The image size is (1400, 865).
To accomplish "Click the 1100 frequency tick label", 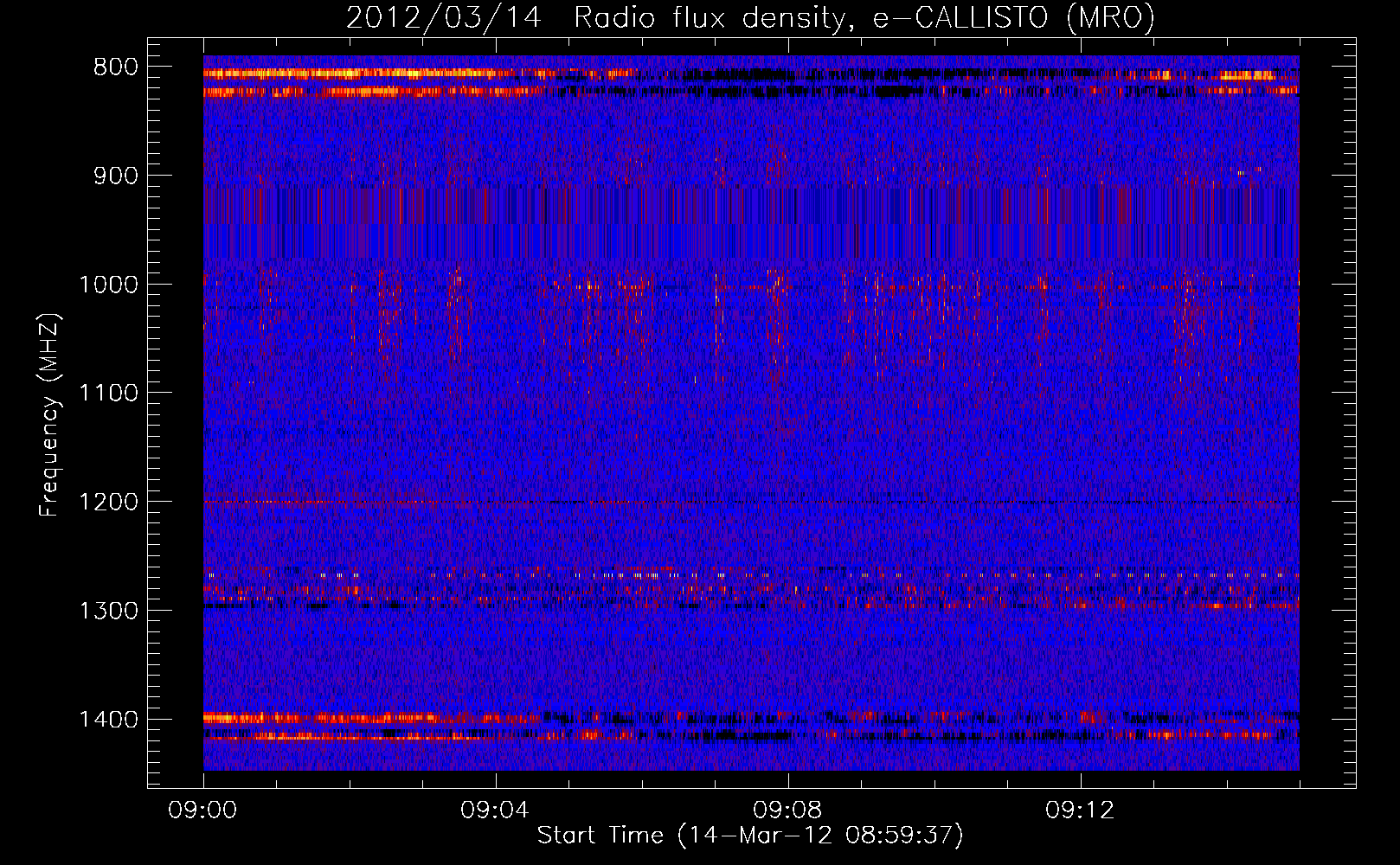I will 108,394.
